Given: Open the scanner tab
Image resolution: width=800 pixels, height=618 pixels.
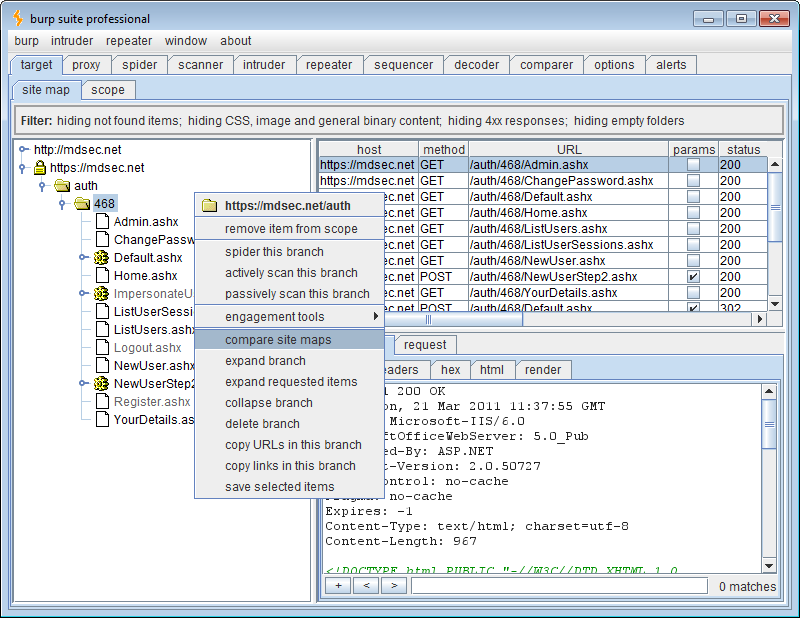Looking at the screenshot, I should click(x=201, y=65).
